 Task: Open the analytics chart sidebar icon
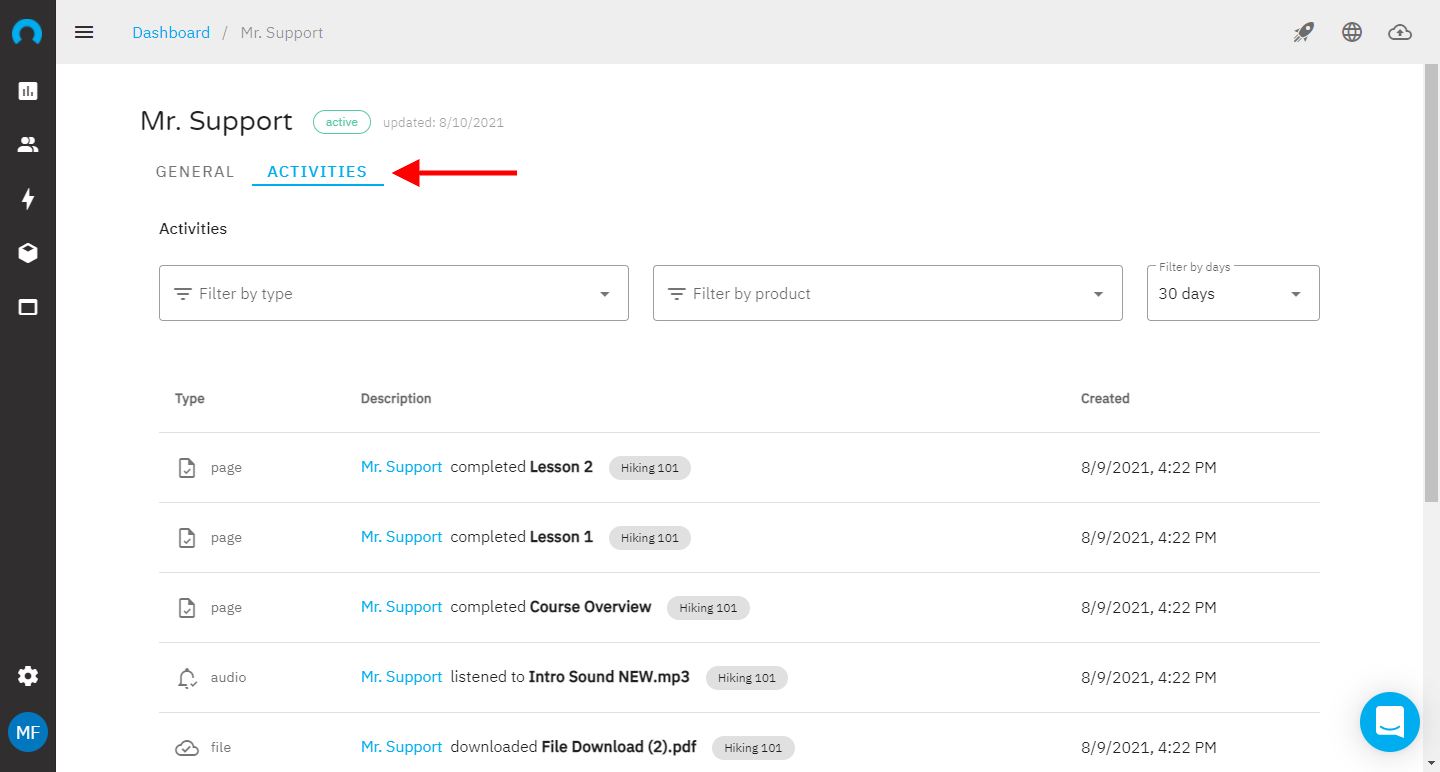[28, 91]
